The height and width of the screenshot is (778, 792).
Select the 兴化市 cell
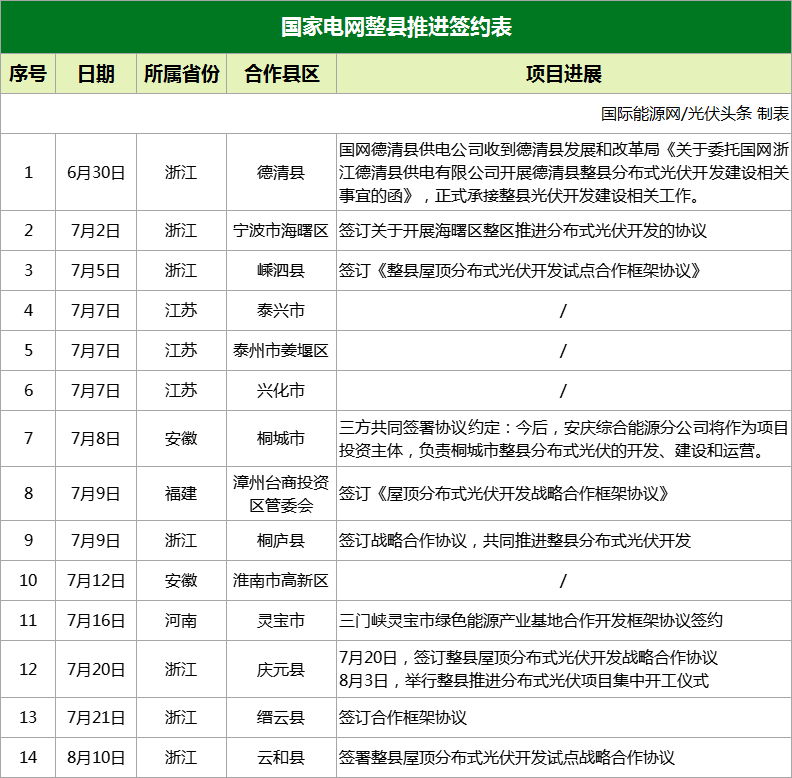(x=281, y=390)
